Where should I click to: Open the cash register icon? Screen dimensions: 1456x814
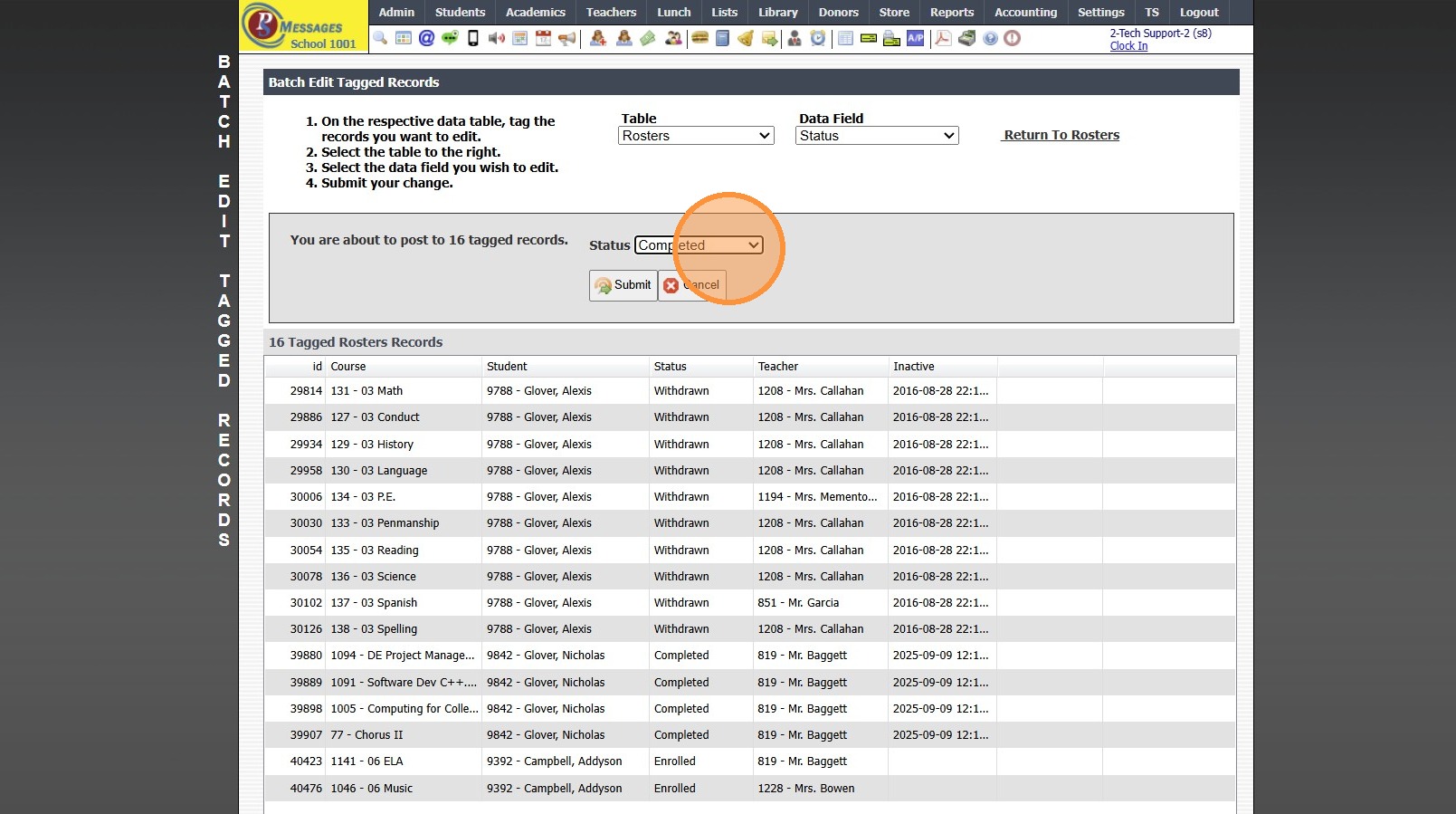[966, 38]
